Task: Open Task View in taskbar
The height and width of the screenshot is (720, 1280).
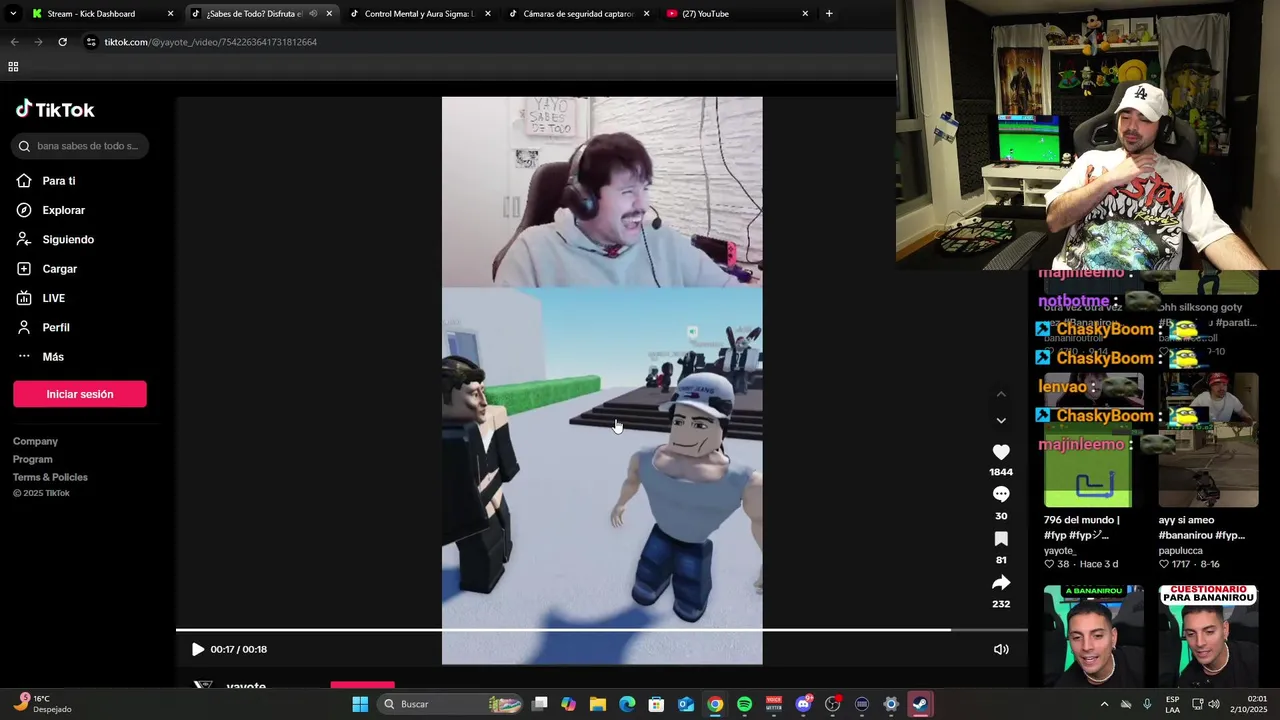Action: click(540, 704)
